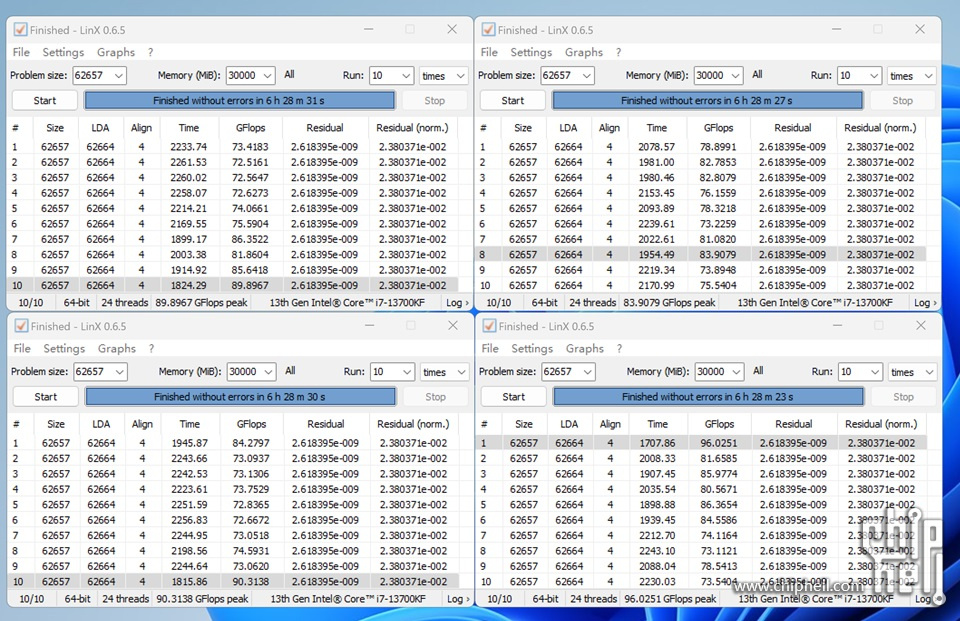
Task: Click the time cell 1707.86
Action: pyautogui.click(x=657, y=443)
